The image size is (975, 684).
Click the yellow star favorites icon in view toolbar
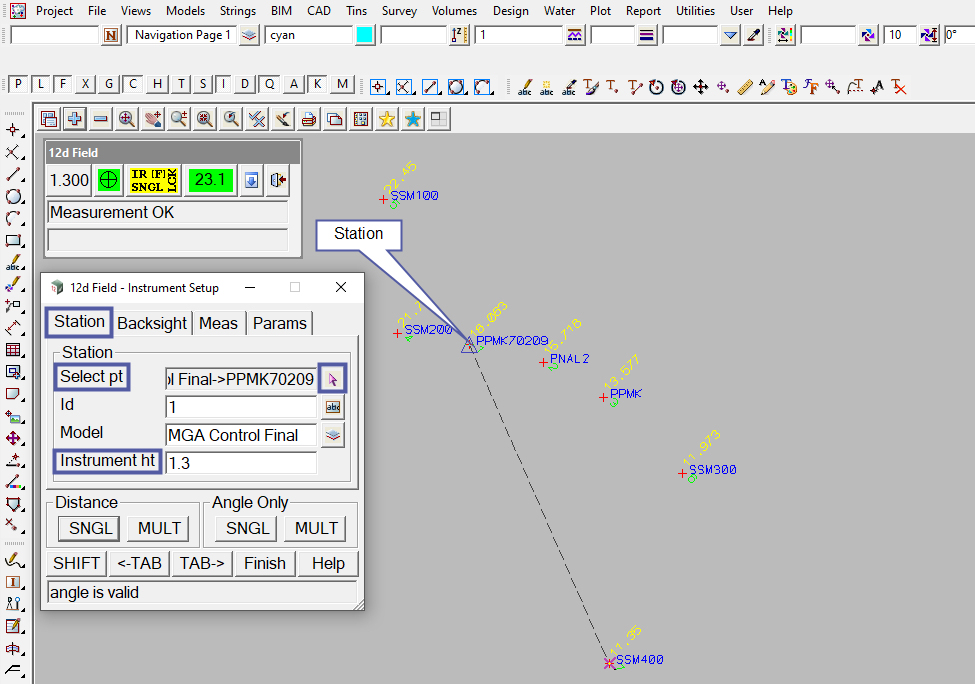(x=386, y=120)
